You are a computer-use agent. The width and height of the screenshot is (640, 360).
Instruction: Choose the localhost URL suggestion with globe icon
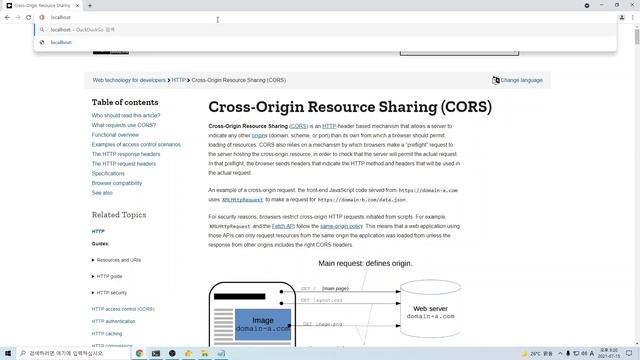point(325,42)
